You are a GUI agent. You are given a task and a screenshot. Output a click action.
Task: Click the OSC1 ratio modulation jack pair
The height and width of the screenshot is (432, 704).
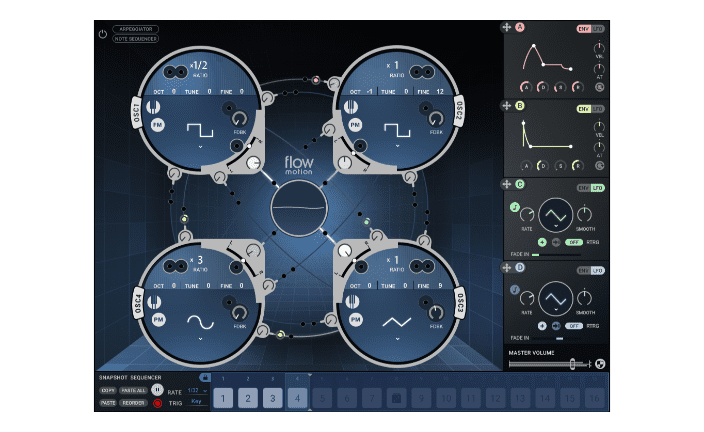tap(175, 72)
